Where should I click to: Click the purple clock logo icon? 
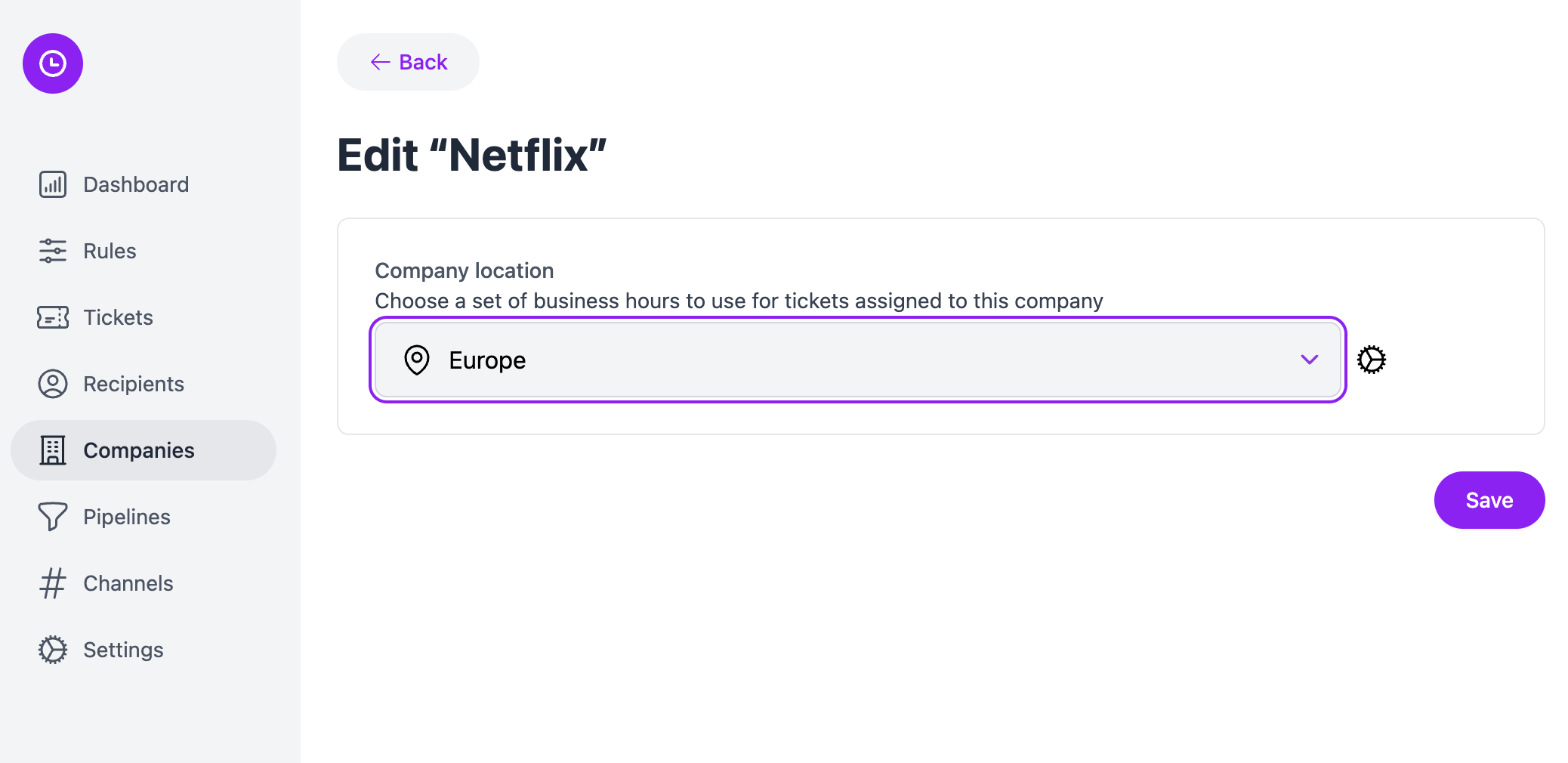(53, 63)
